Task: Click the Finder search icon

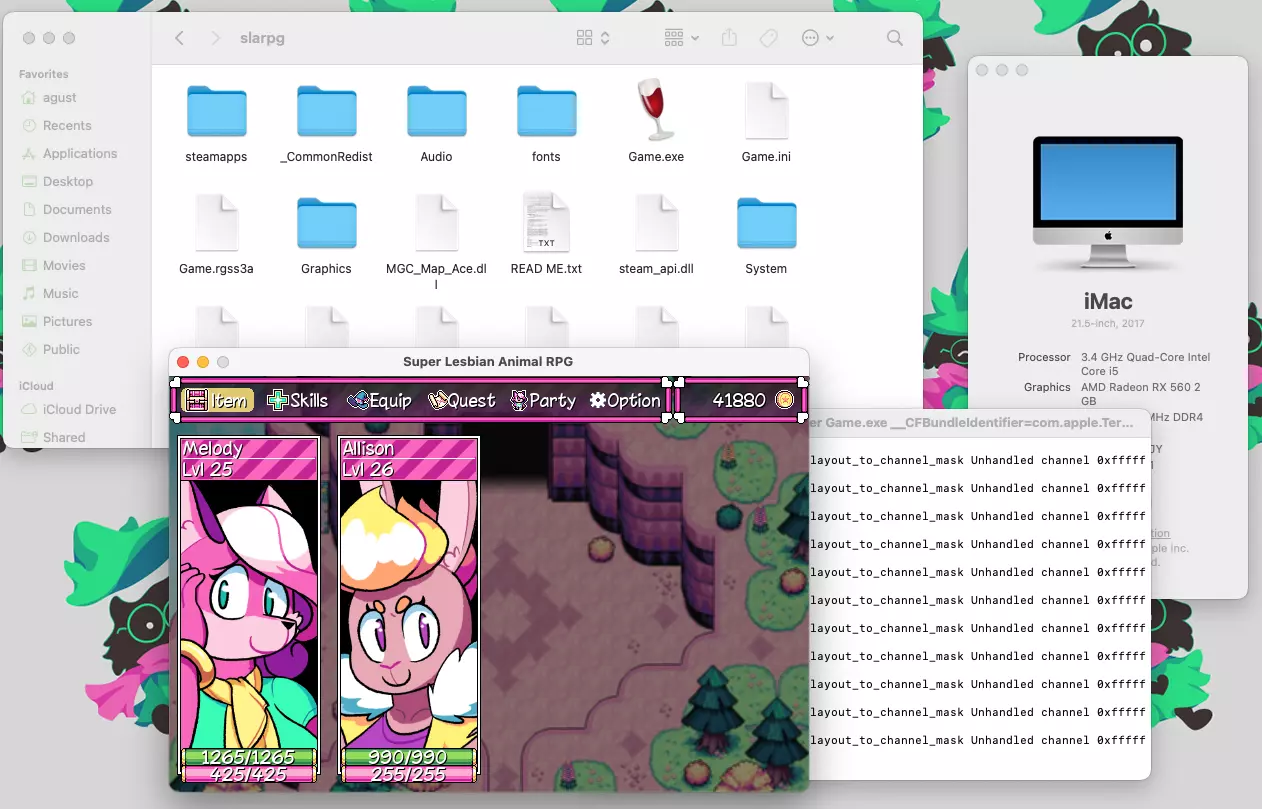Action: coord(895,38)
